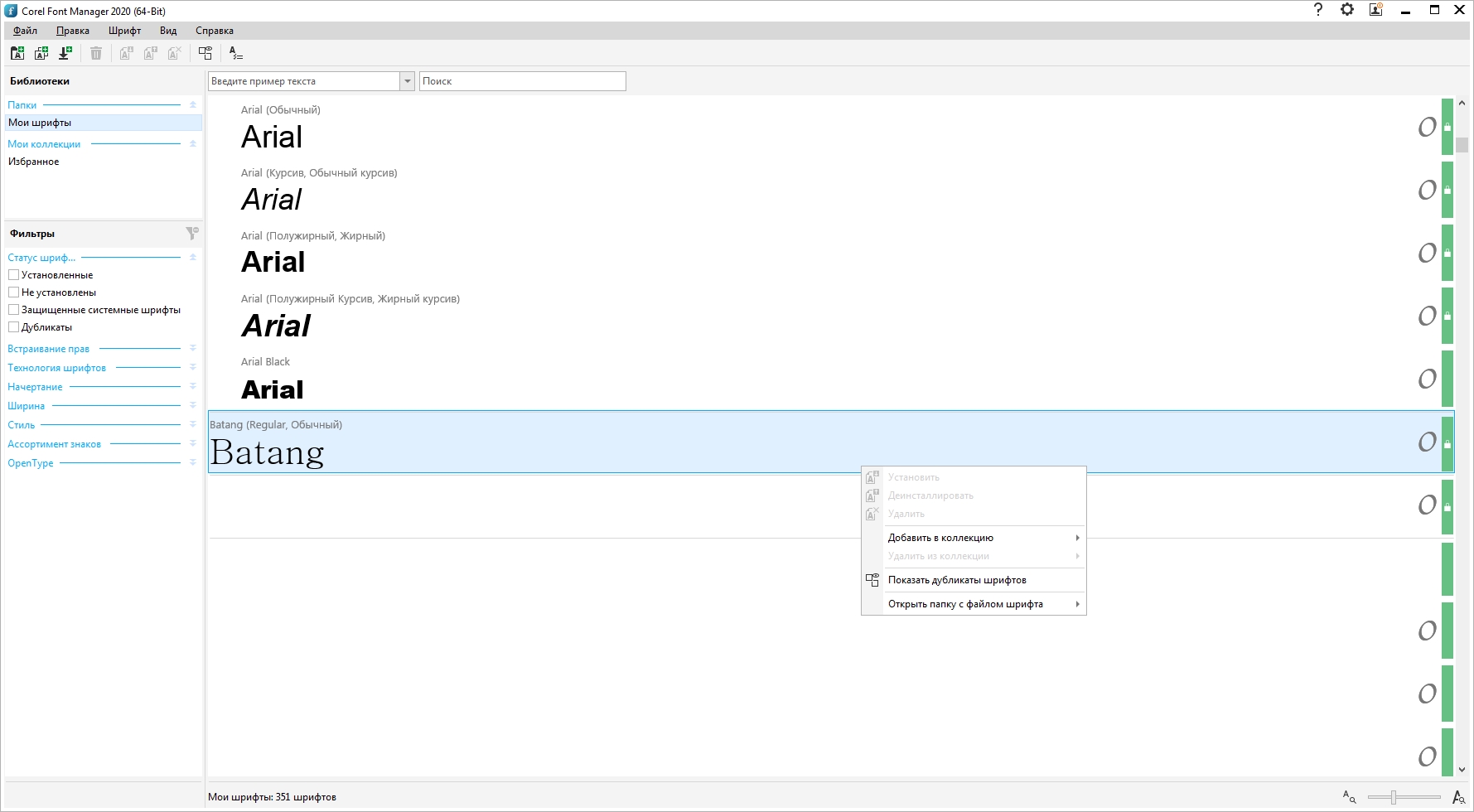Screen dimensions: 1474x812
Task: Open Help via the question mark icon
Action: coord(1318,10)
